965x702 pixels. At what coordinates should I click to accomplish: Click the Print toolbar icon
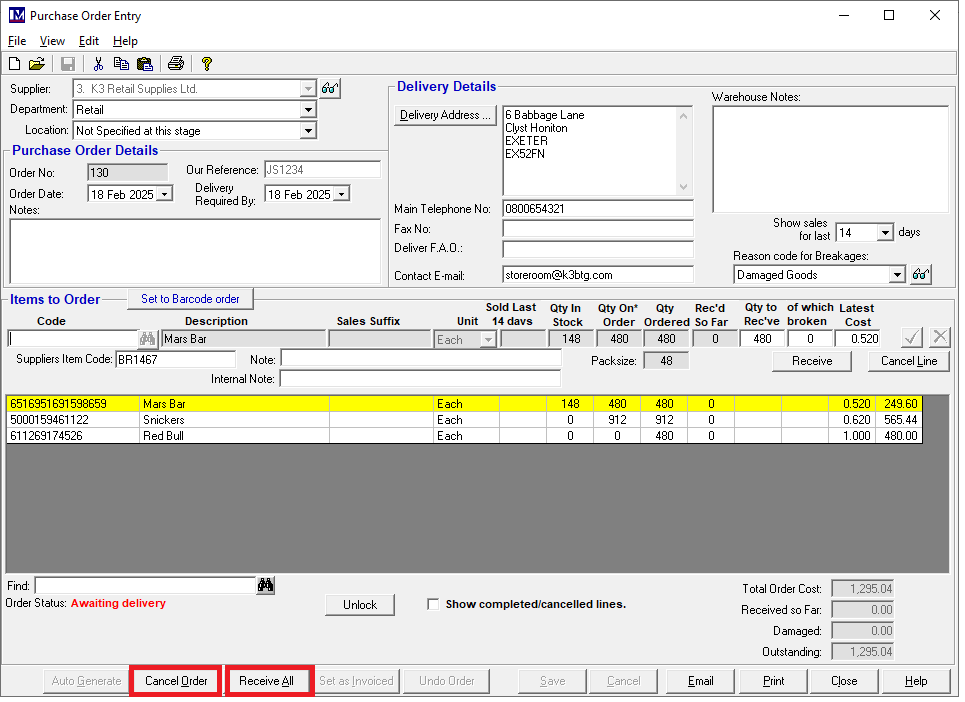coord(176,64)
